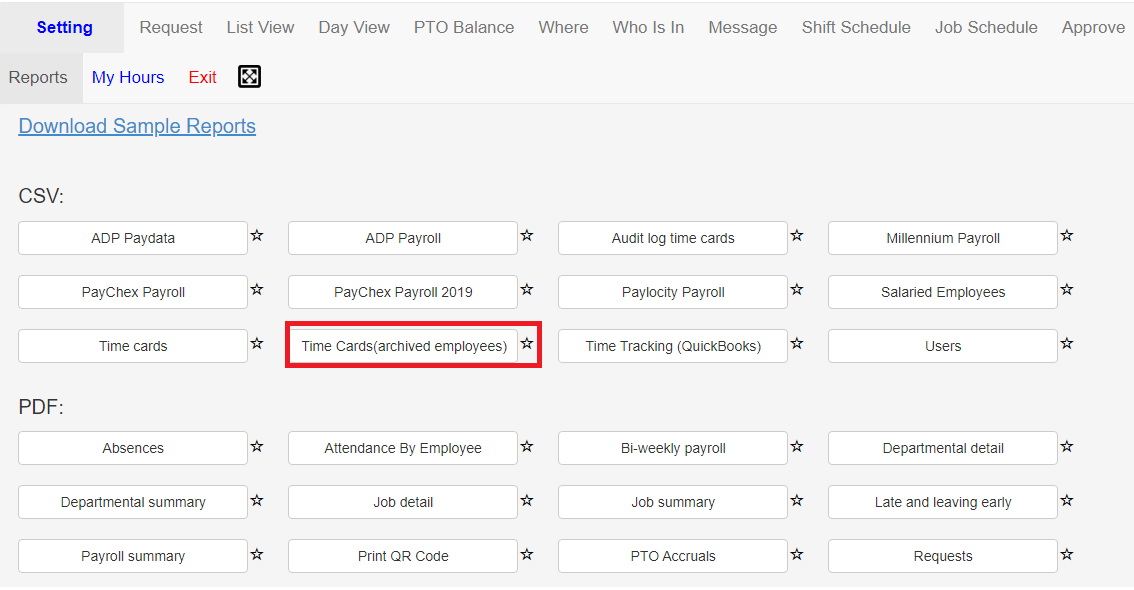Click star next to Absences report

click(x=257, y=447)
